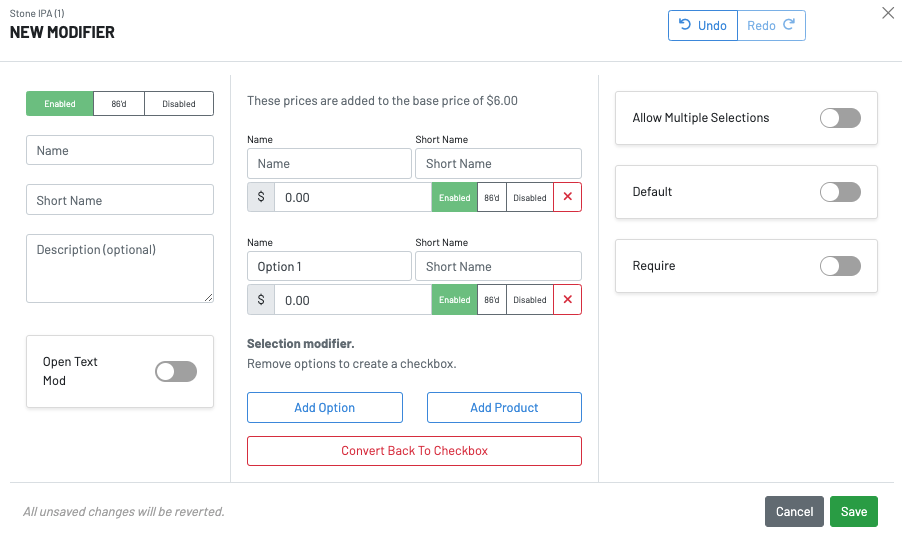Toggle the Open Text Mod switch
The height and width of the screenshot is (541, 902).
tap(176, 372)
